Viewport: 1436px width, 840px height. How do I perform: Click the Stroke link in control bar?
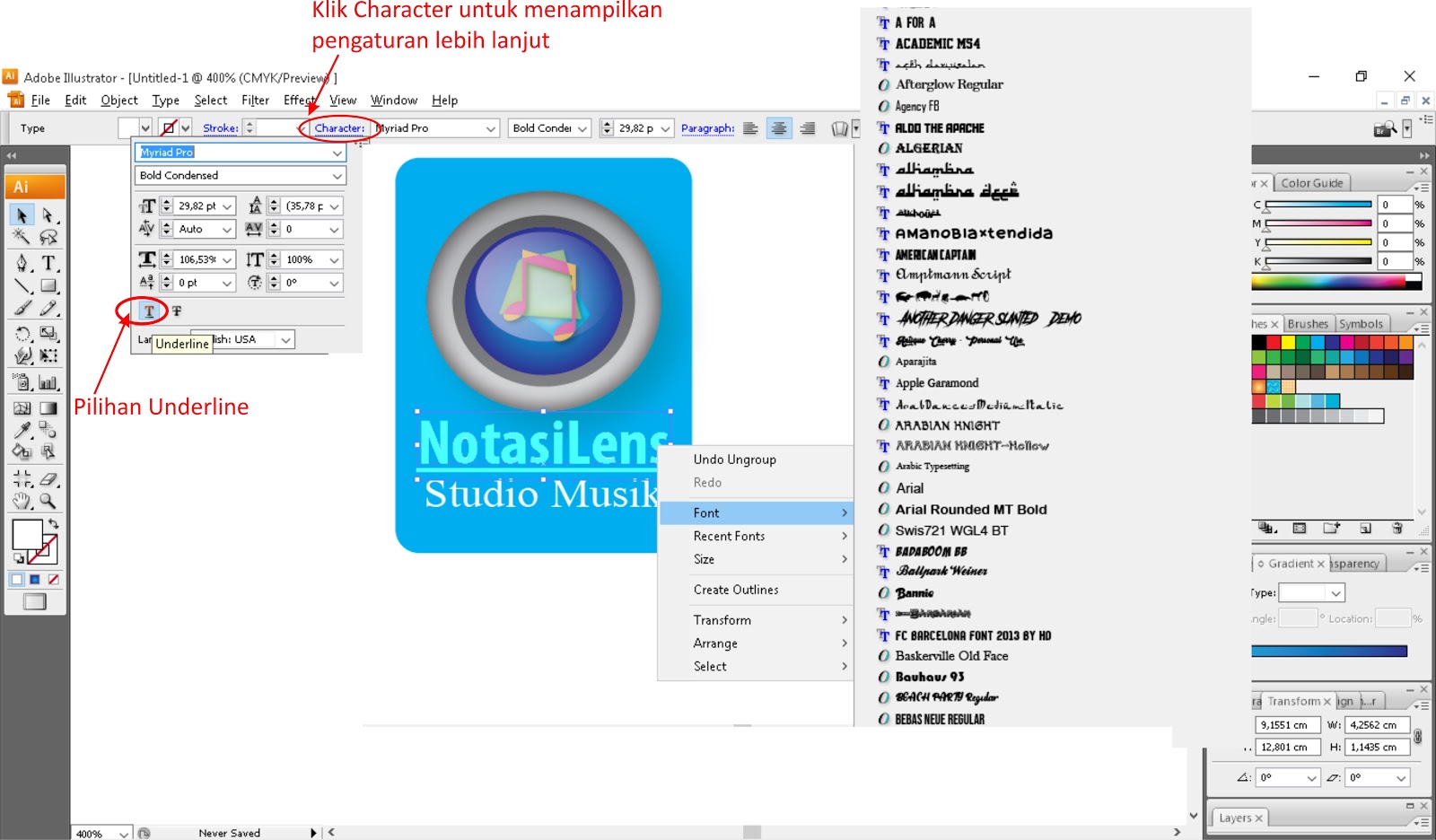point(221,128)
